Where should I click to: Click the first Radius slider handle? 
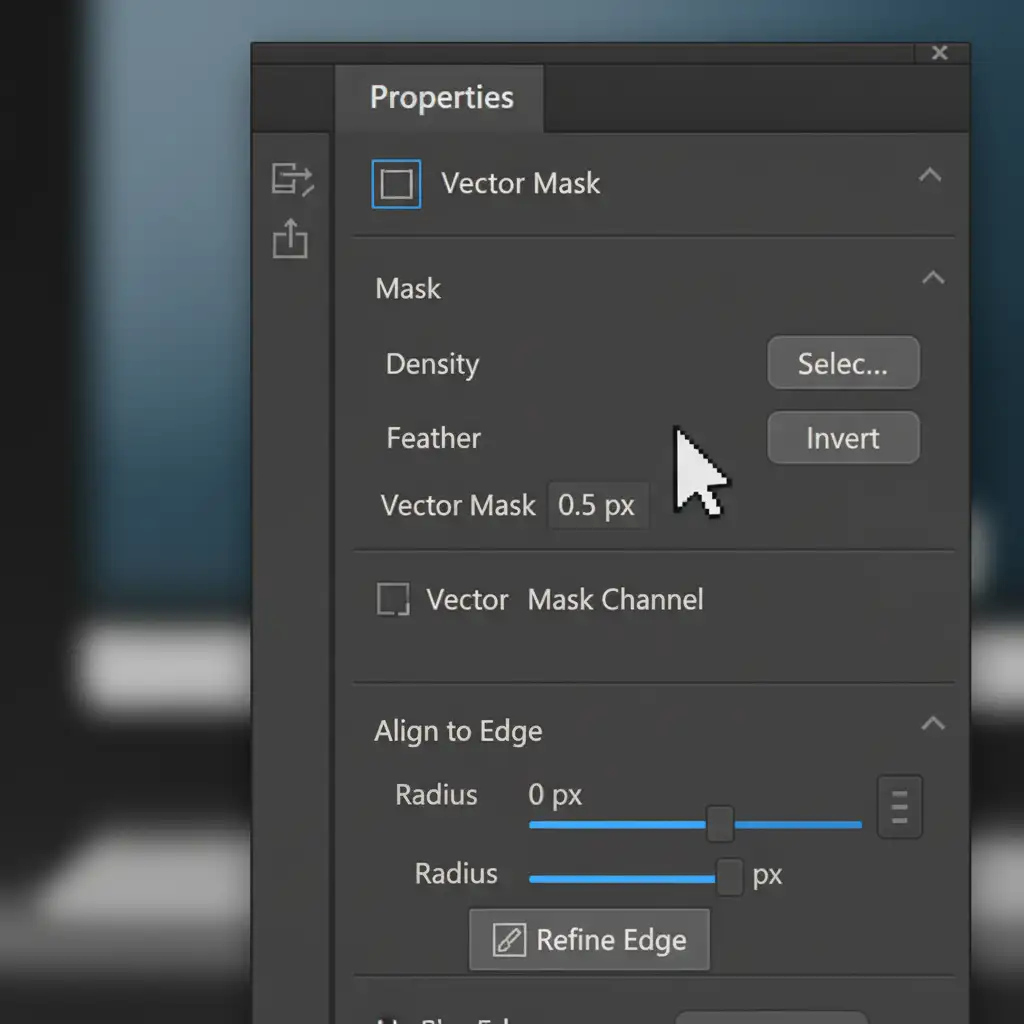[x=720, y=824]
